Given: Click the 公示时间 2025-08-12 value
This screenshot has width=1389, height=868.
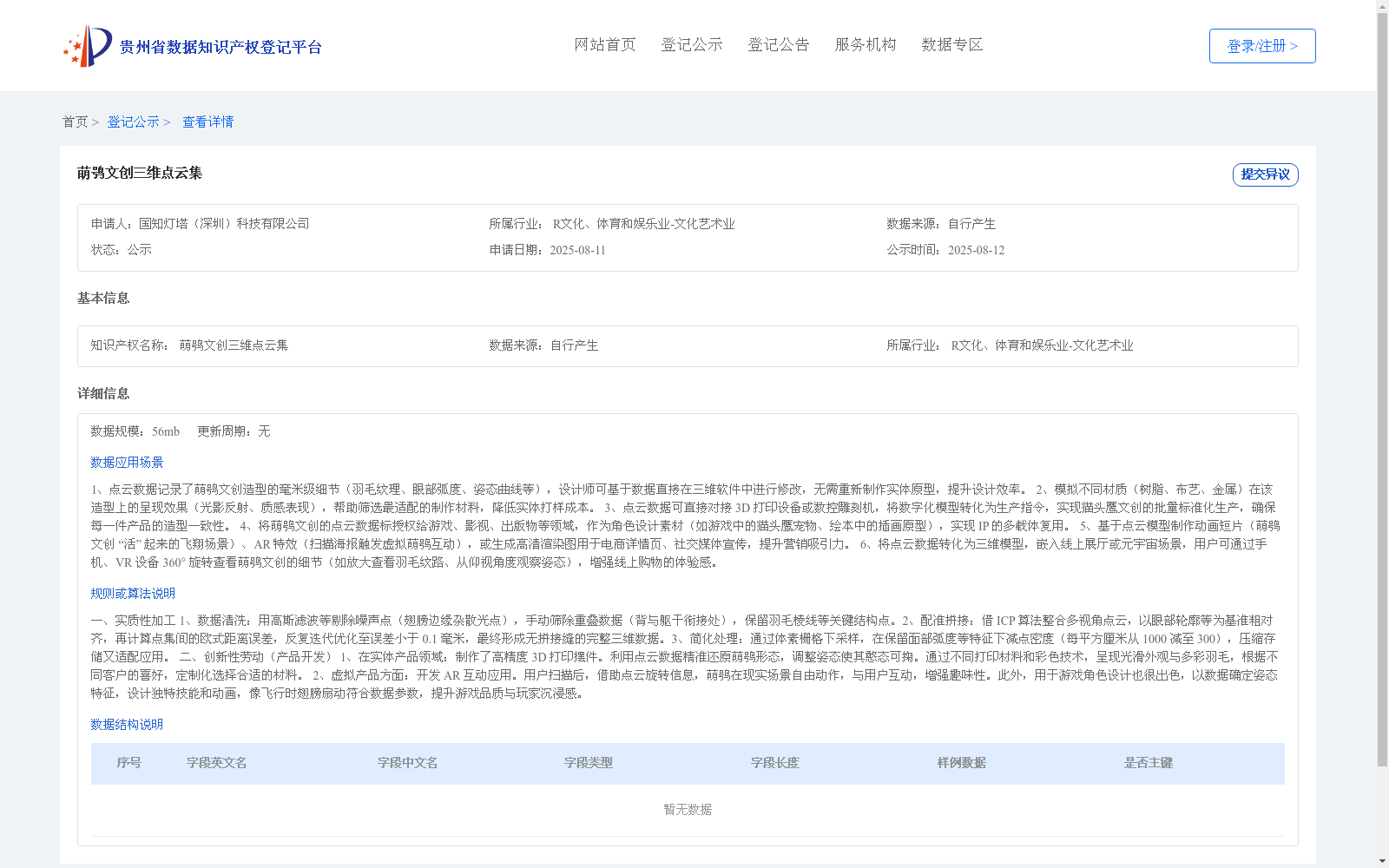Looking at the screenshot, I should [x=976, y=250].
